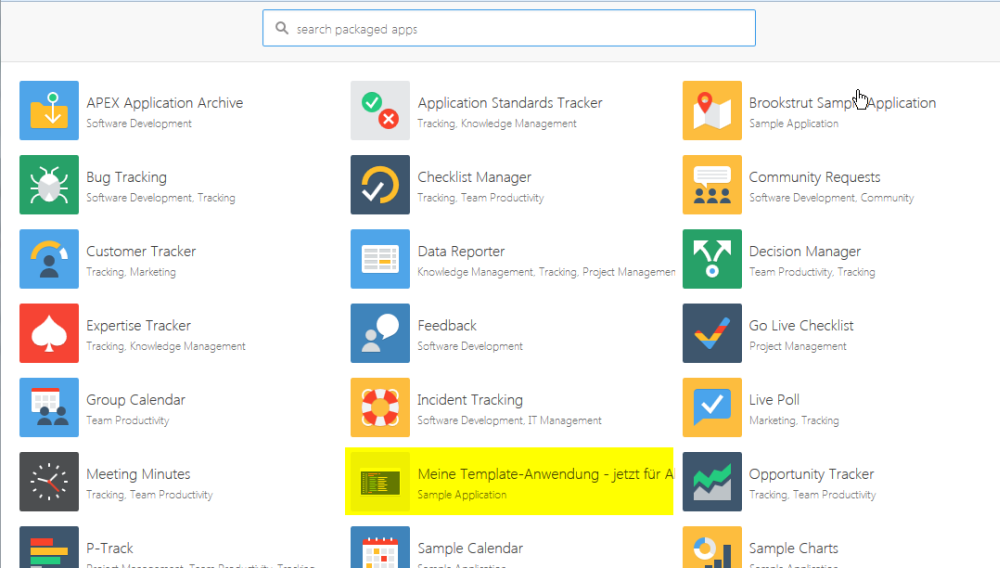
Task: Click 'Knowledge Management, Tracking, Project' category text
Action: pyautogui.click(x=546, y=272)
